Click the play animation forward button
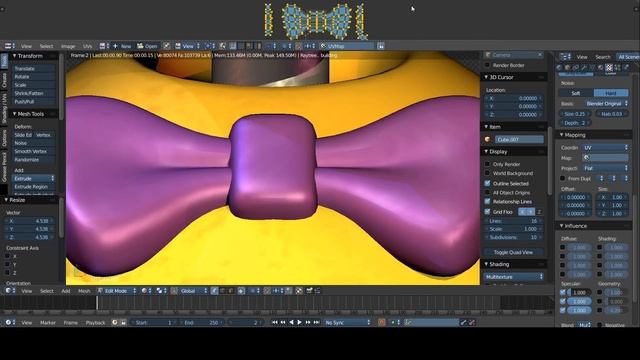The height and width of the screenshot is (360, 640). click(300, 322)
